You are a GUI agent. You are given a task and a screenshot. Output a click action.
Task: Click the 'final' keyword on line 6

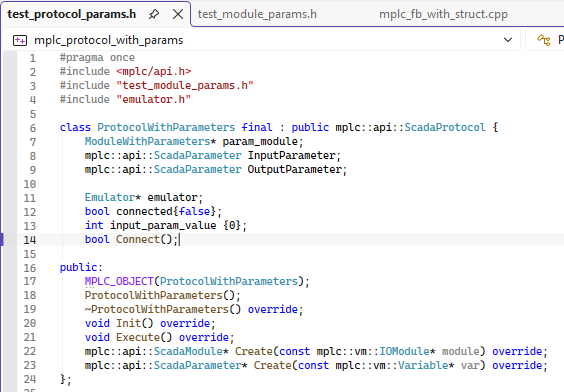pos(257,127)
